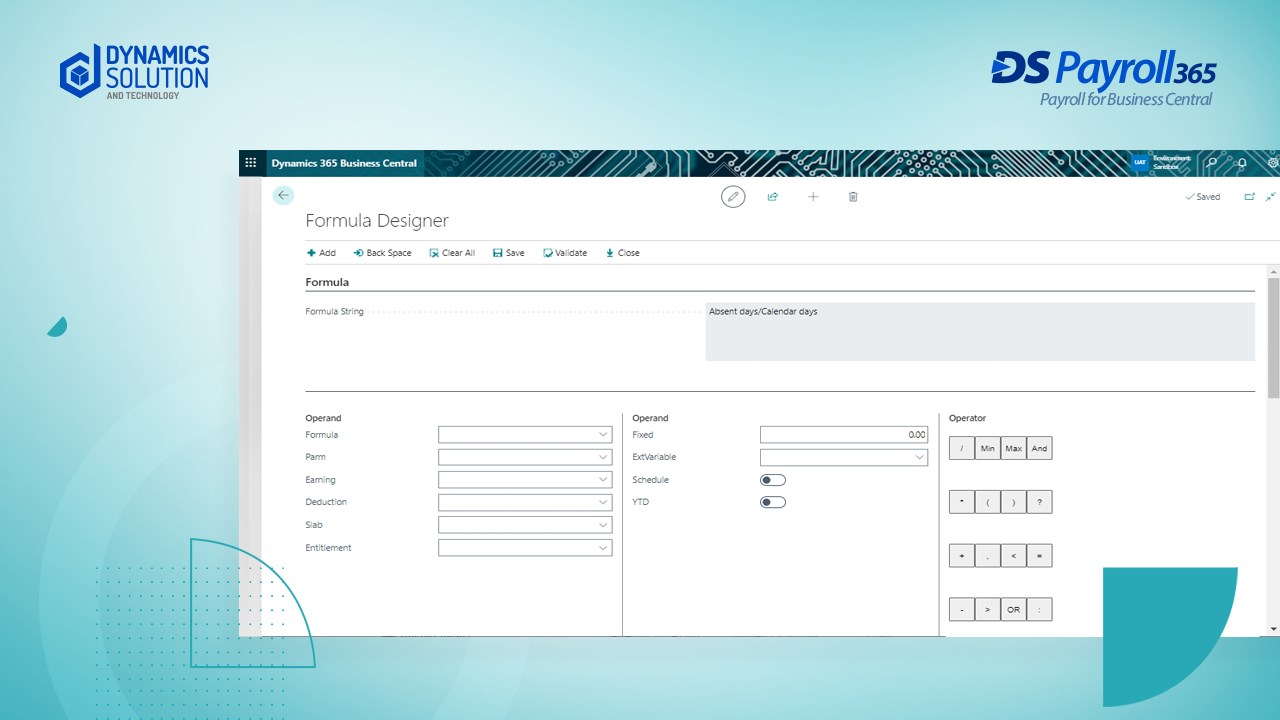The height and width of the screenshot is (720, 1280).
Task: Click Back Space action
Action: 383,253
